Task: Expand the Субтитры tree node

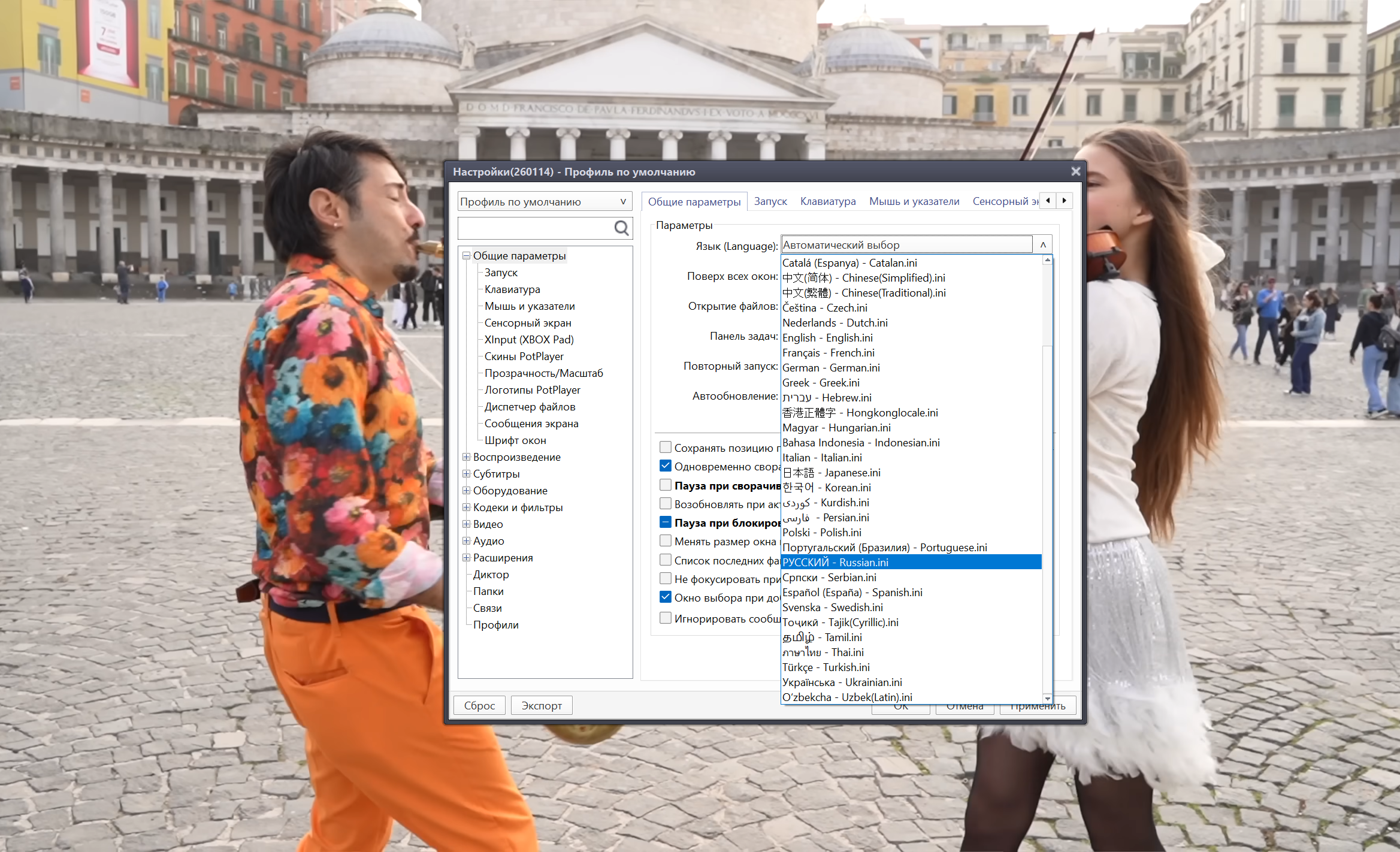Action: click(x=466, y=474)
